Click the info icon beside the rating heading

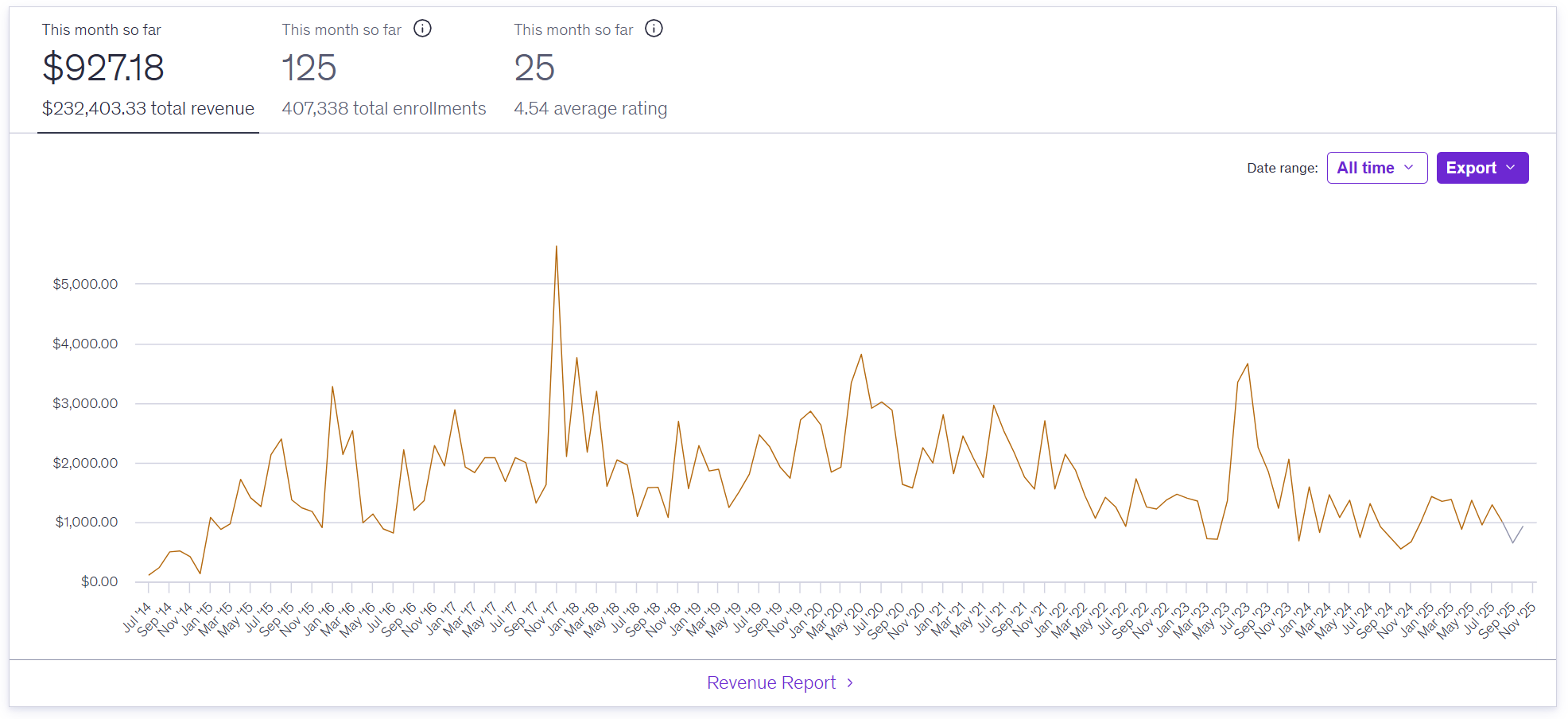point(654,29)
